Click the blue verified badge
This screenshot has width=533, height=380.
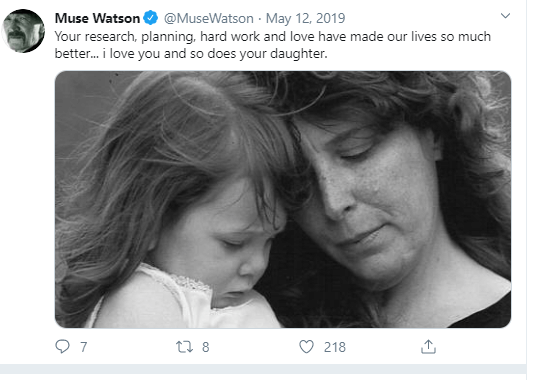(x=150, y=18)
